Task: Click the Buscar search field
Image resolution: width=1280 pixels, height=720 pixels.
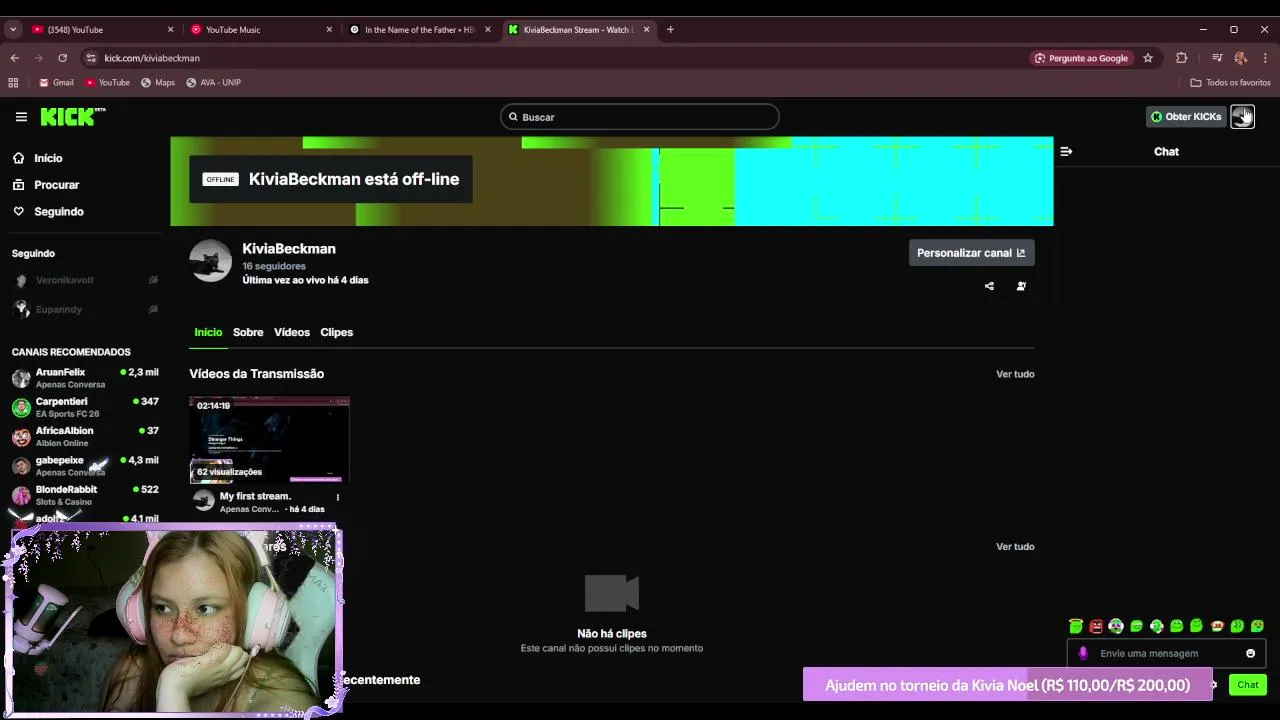Action: click(x=640, y=117)
